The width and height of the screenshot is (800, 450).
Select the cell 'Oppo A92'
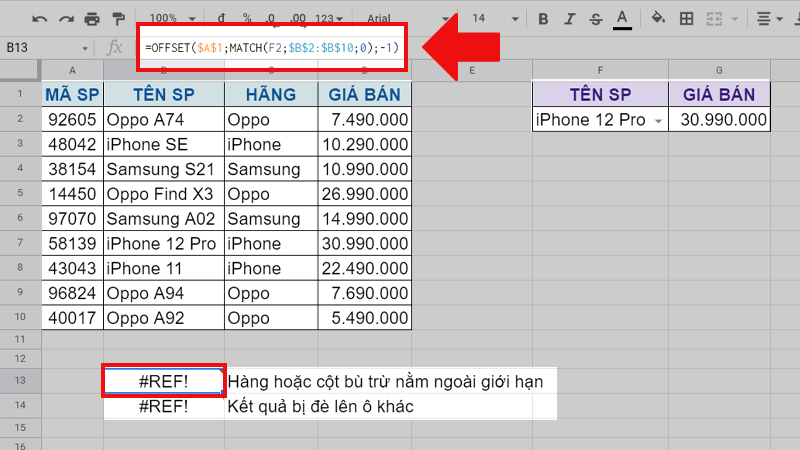click(164, 318)
